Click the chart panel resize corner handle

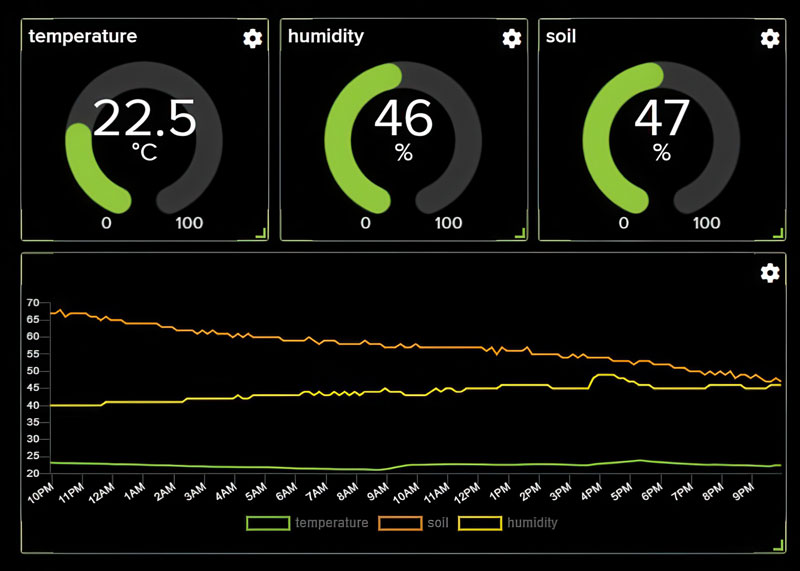(x=778, y=545)
